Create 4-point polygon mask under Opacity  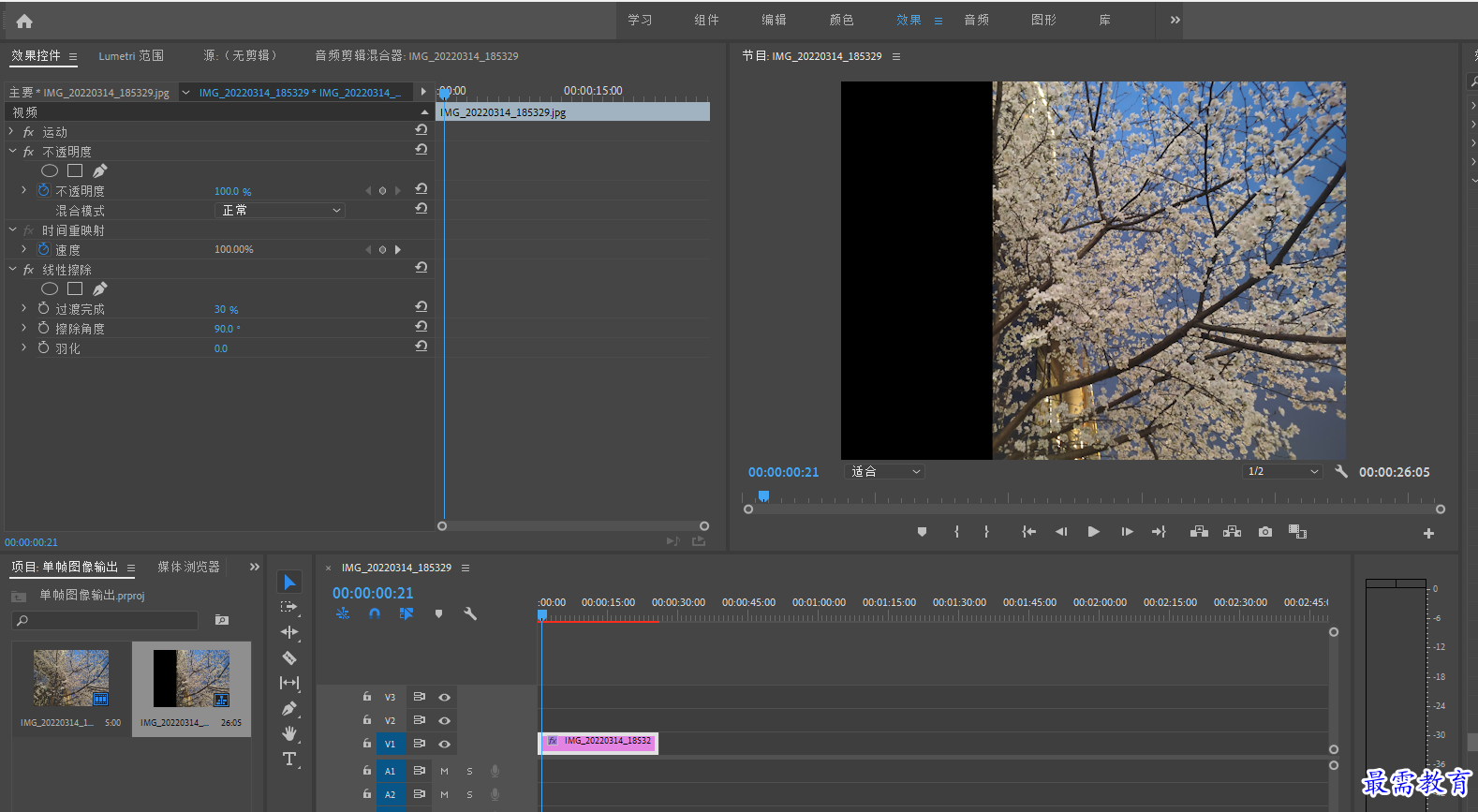75,170
